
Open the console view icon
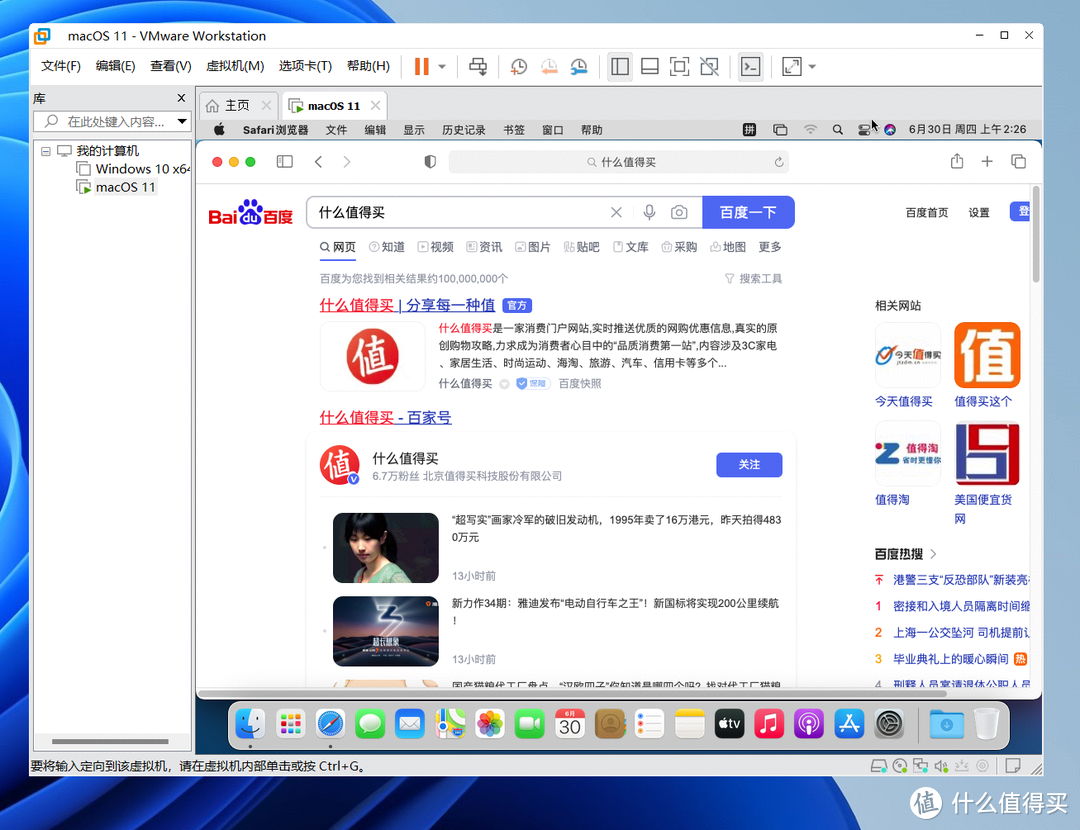point(750,66)
